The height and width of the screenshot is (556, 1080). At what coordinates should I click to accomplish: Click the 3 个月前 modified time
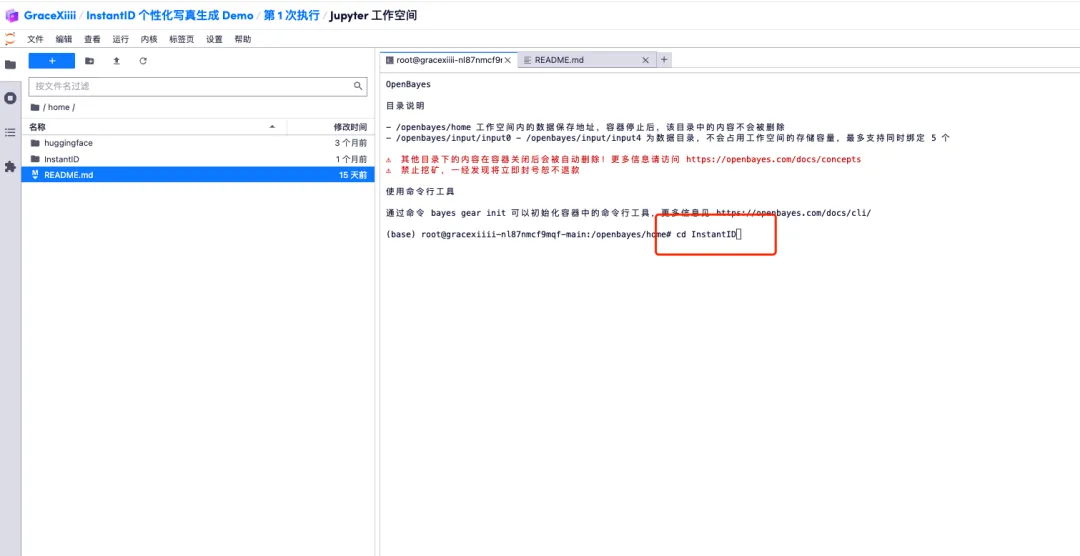351,143
